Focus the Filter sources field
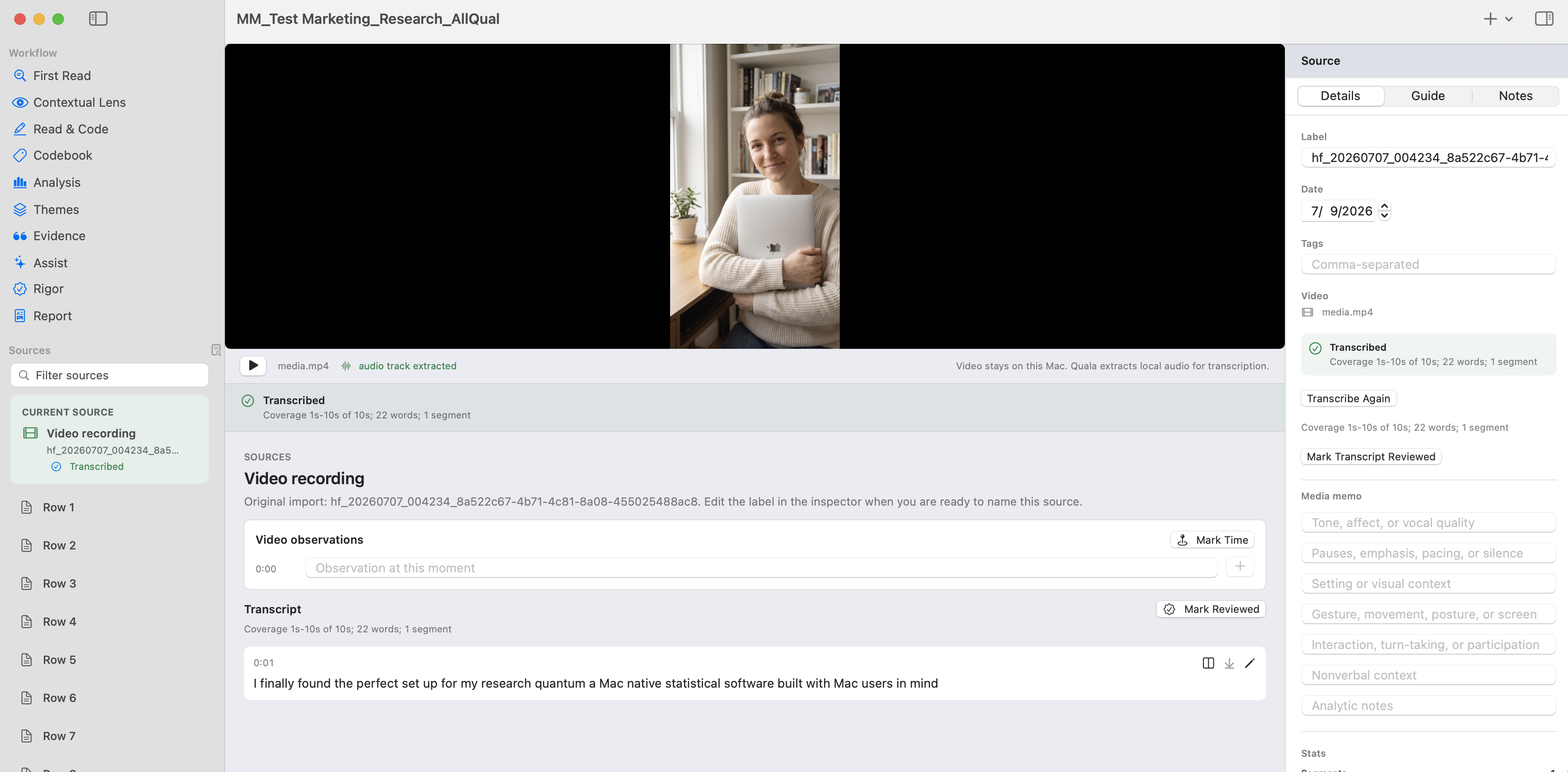The width and height of the screenshot is (1568, 772). [110, 375]
